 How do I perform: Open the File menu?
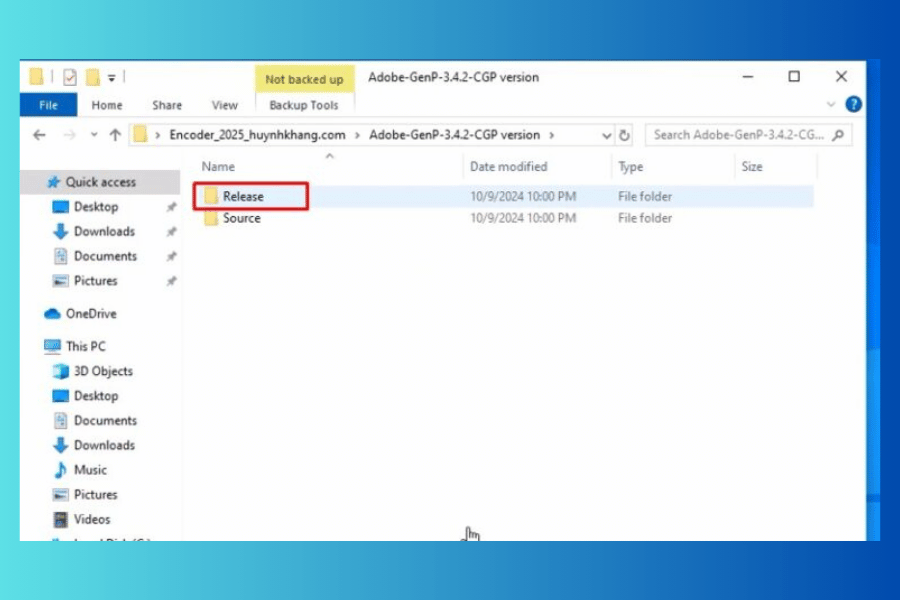point(48,105)
